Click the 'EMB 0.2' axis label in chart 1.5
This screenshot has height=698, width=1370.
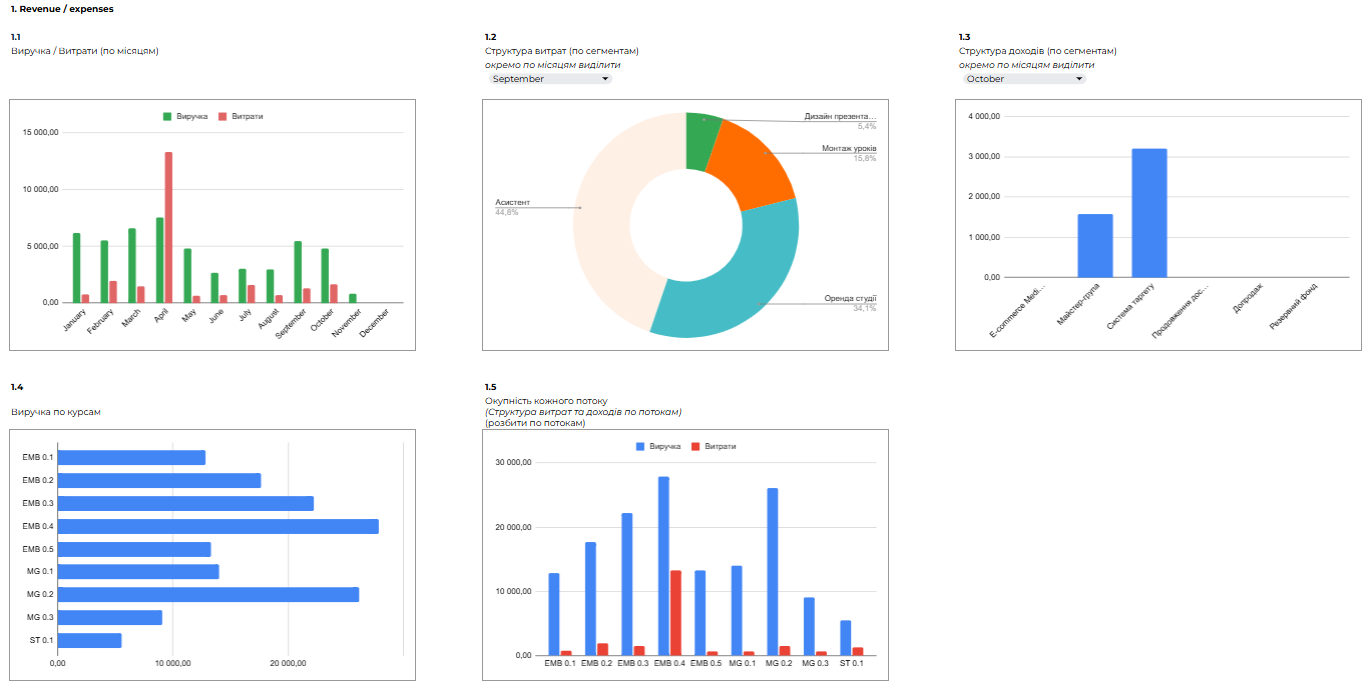pyautogui.click(x=596, y=663)
